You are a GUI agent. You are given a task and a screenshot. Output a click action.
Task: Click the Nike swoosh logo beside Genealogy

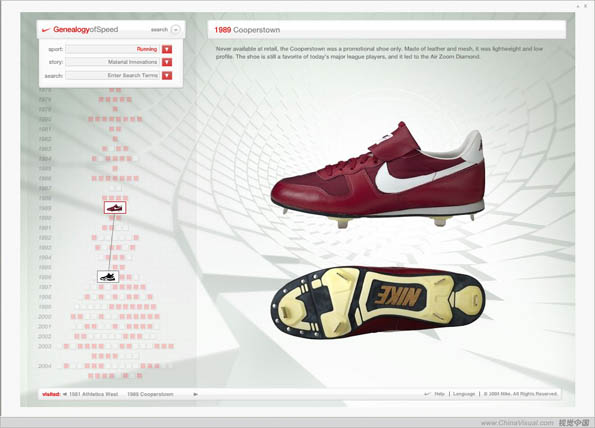coord(46,30)
